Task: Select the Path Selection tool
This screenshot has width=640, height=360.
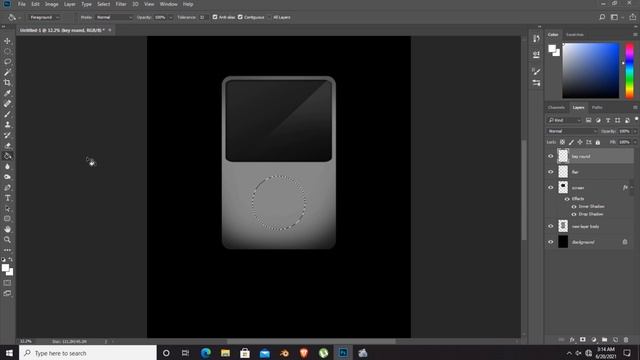Action: (x=7, y=209)
